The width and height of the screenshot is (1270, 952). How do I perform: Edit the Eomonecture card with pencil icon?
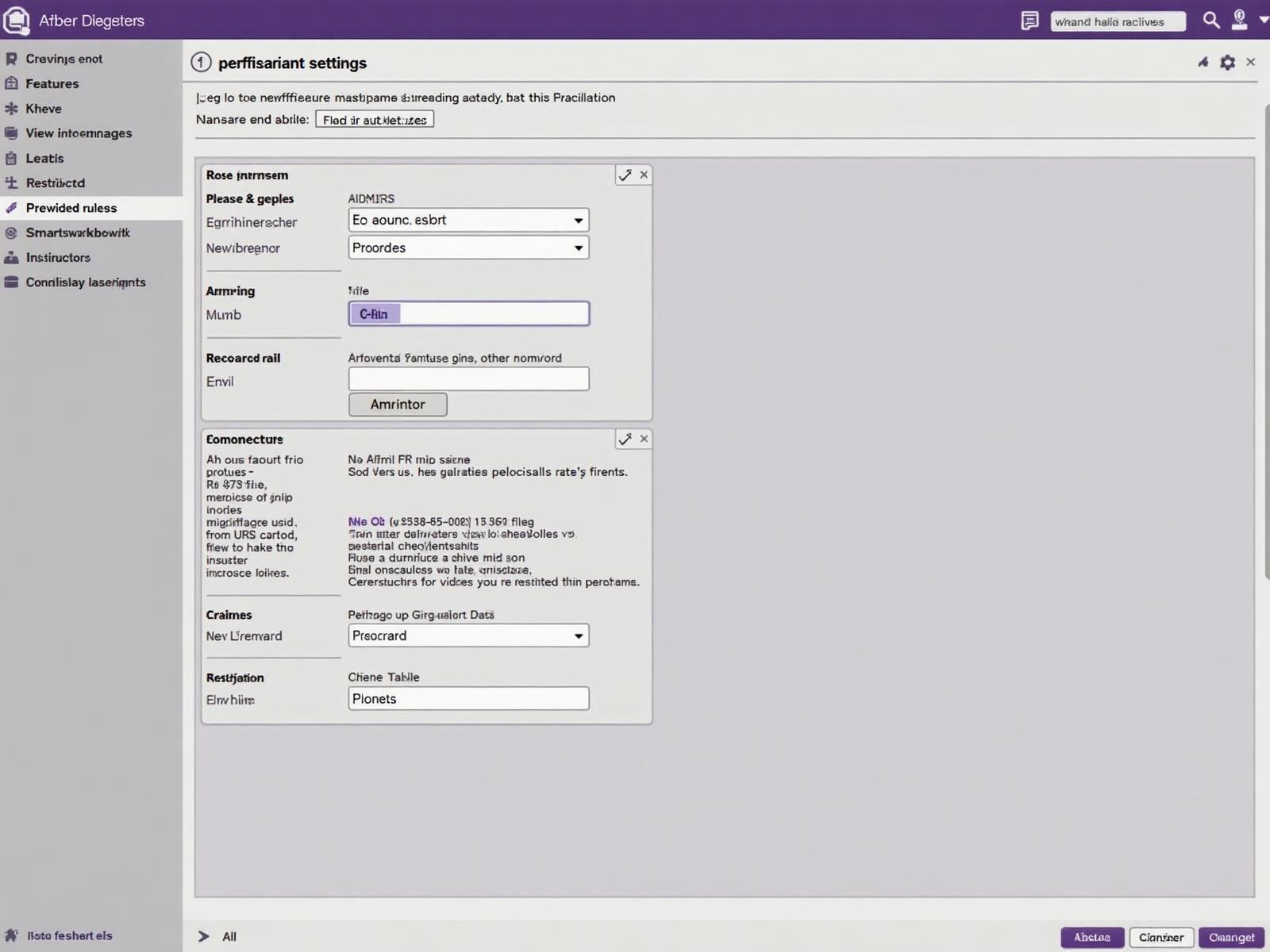click(x=625, y=439)
